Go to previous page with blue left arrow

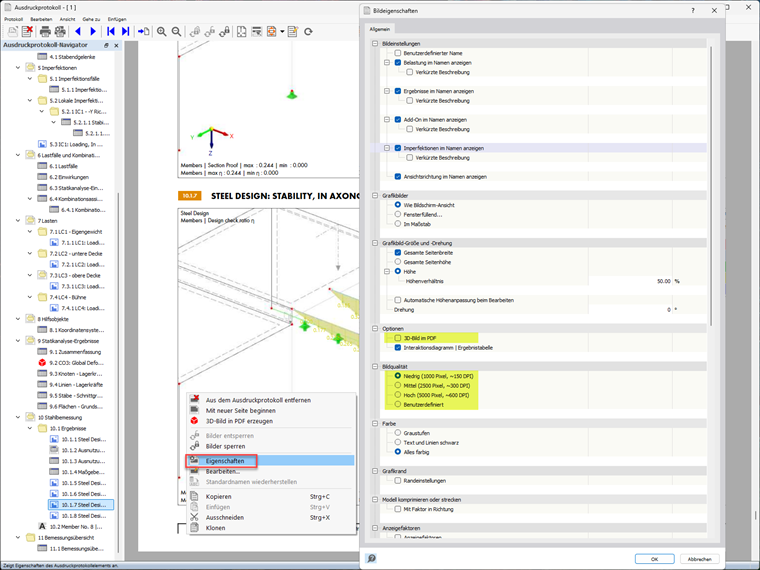[78, 32]
